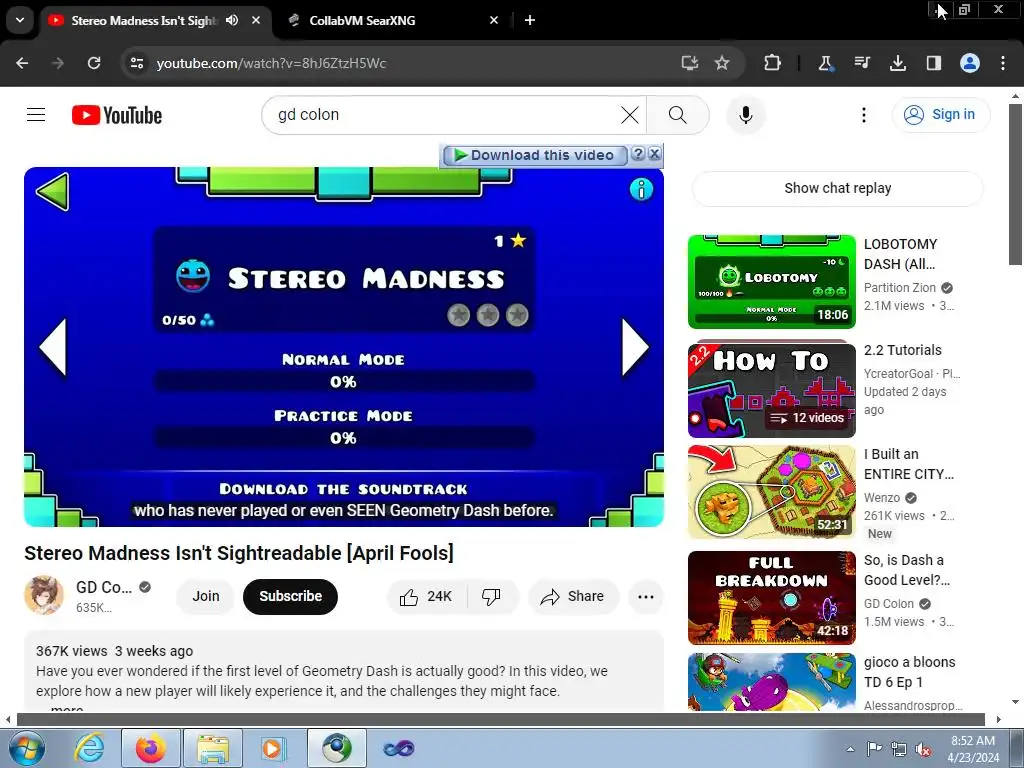The image size is (1024, 768).
Task: Open LOBOTOMY DASH video thumbnail
Action: click(771, 281)
